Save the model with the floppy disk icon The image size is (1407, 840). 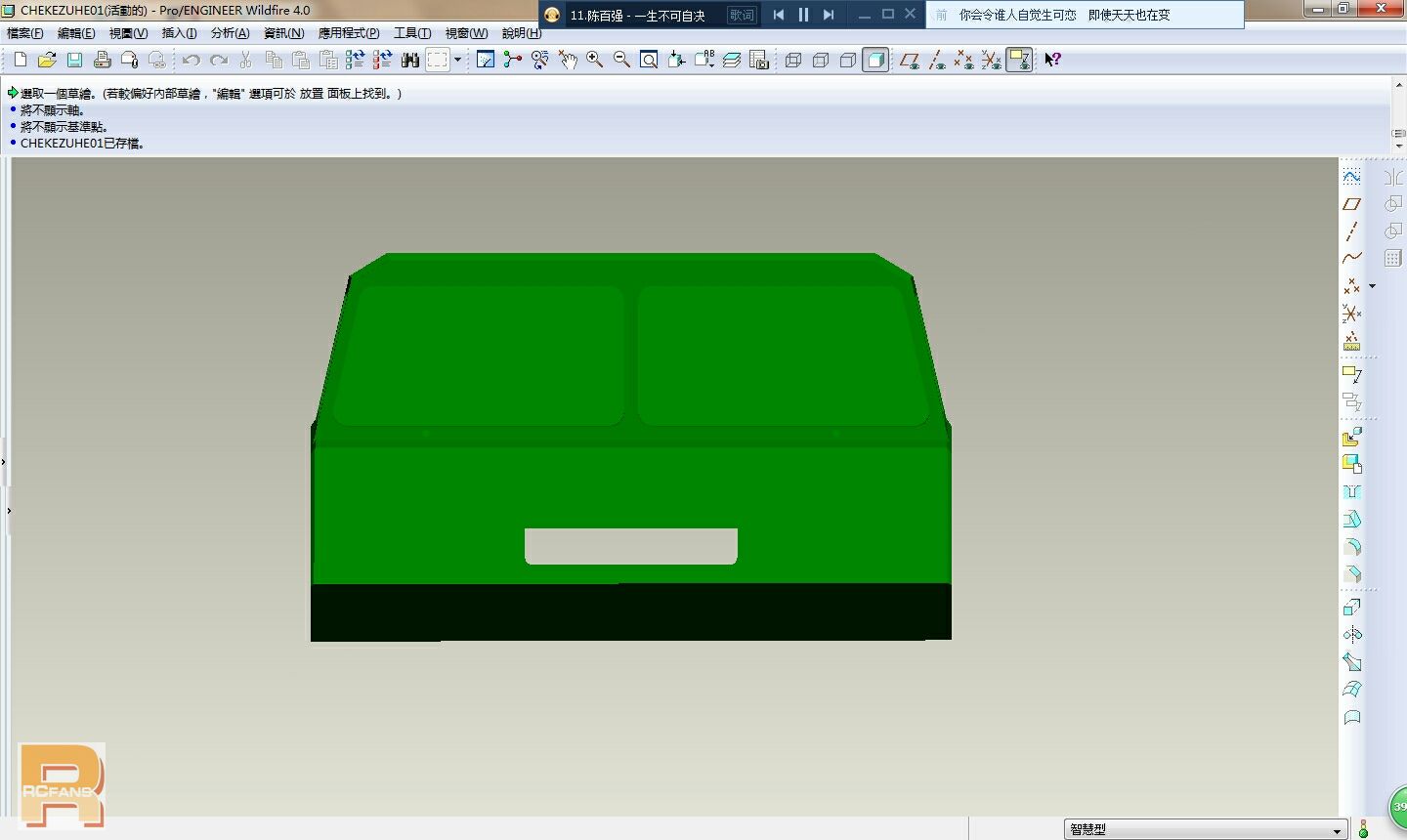tap(74, 61)
